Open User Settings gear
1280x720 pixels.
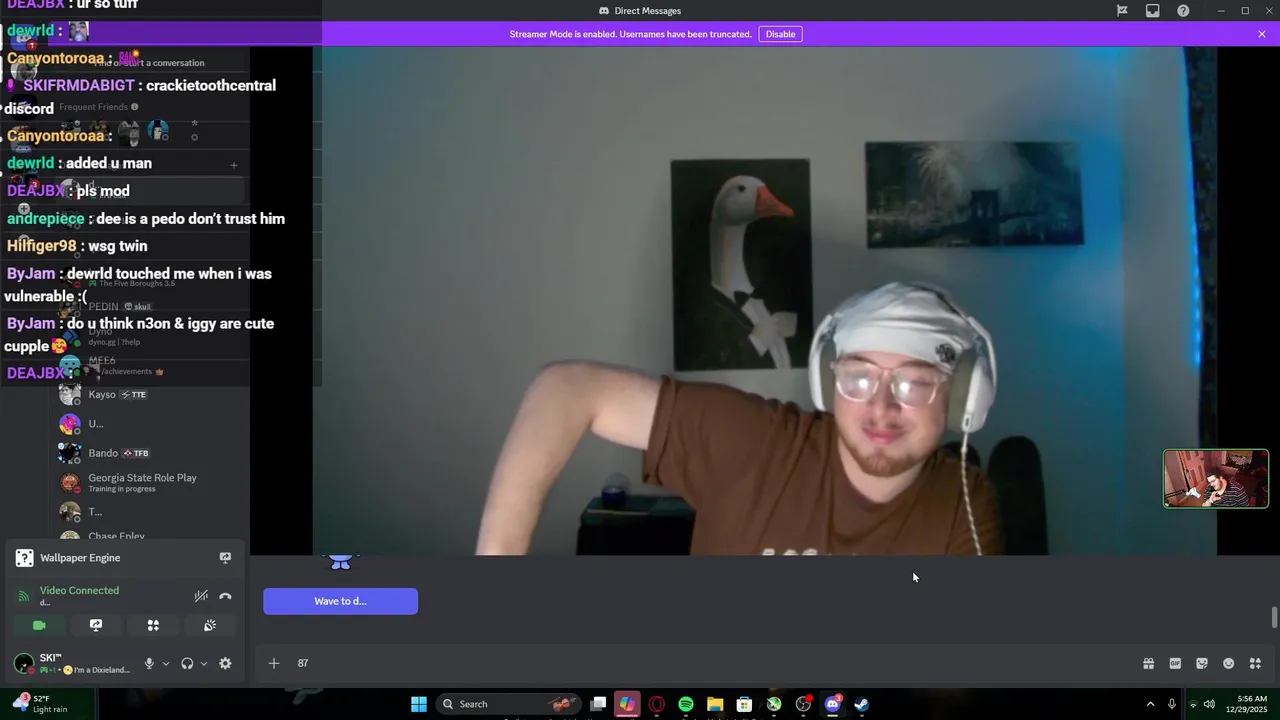click(x=225, y=663)
